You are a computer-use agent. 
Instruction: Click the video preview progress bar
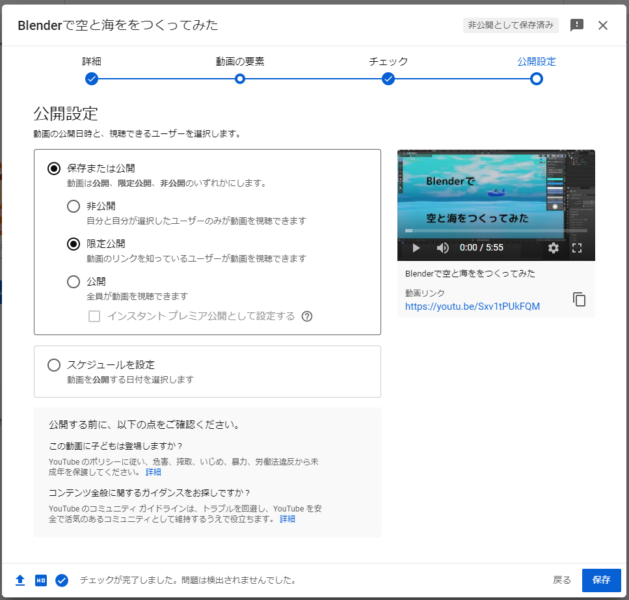[496, 231]
